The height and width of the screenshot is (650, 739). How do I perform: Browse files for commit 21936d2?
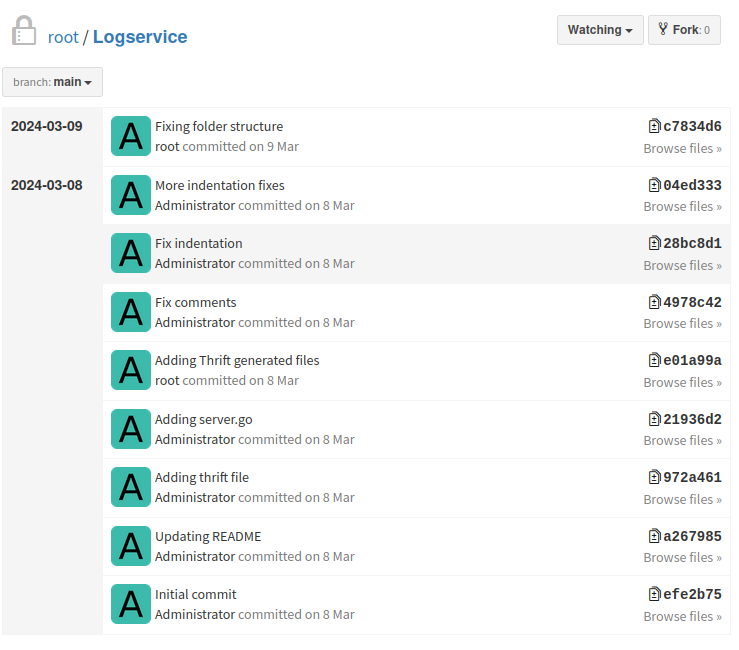click(682, 440)
